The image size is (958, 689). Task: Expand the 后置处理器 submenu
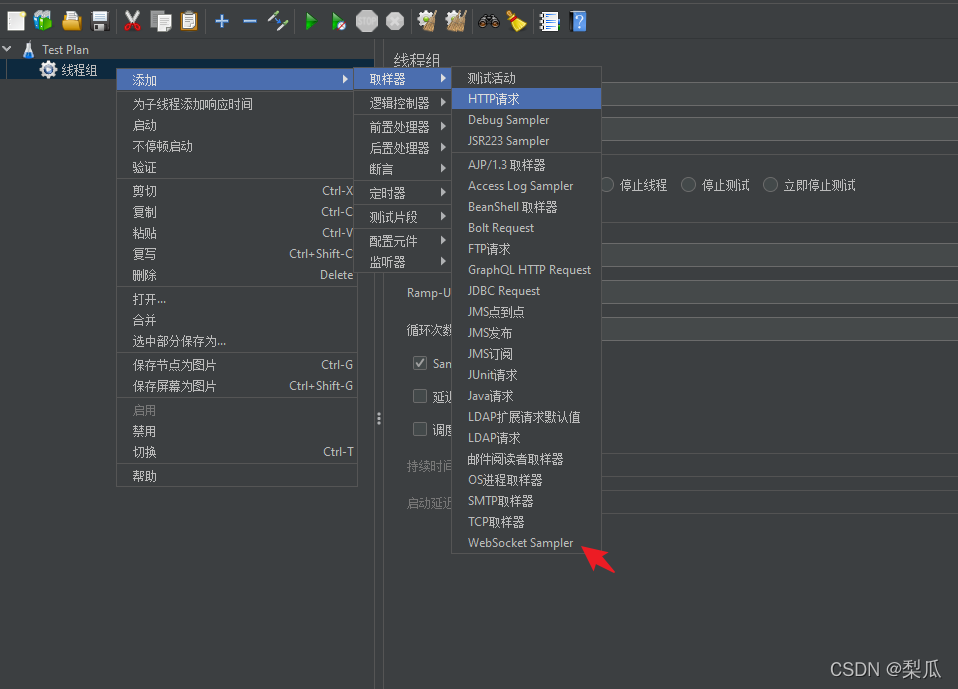[402, 147]
